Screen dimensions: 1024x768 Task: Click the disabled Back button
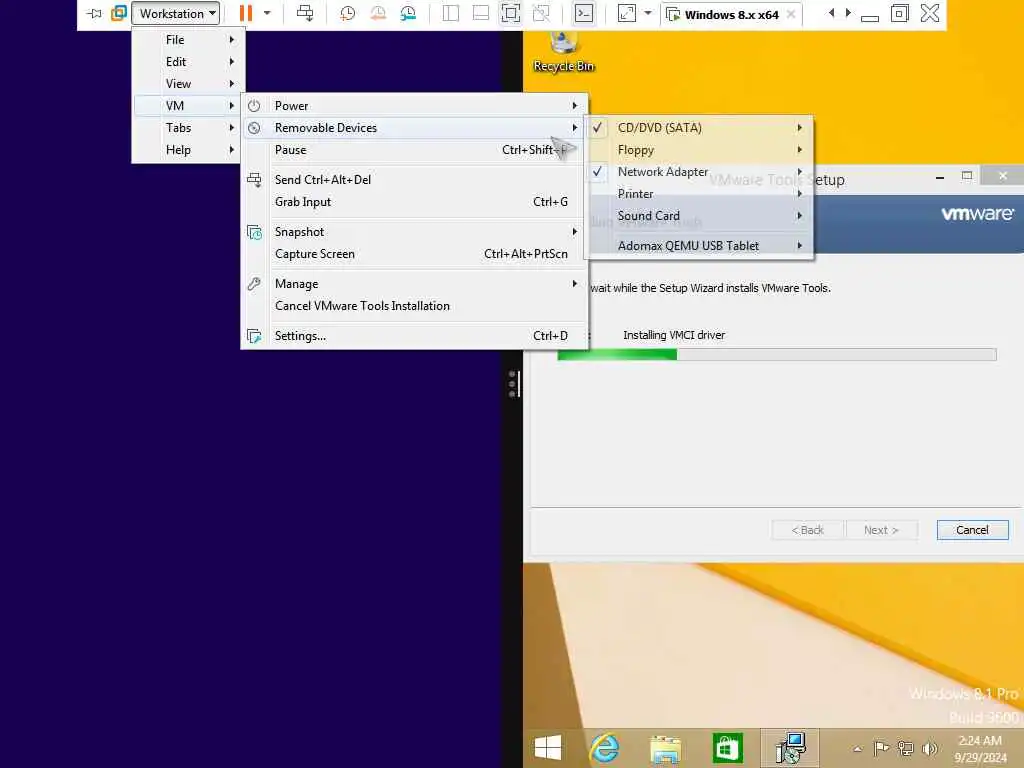(808, 530)
